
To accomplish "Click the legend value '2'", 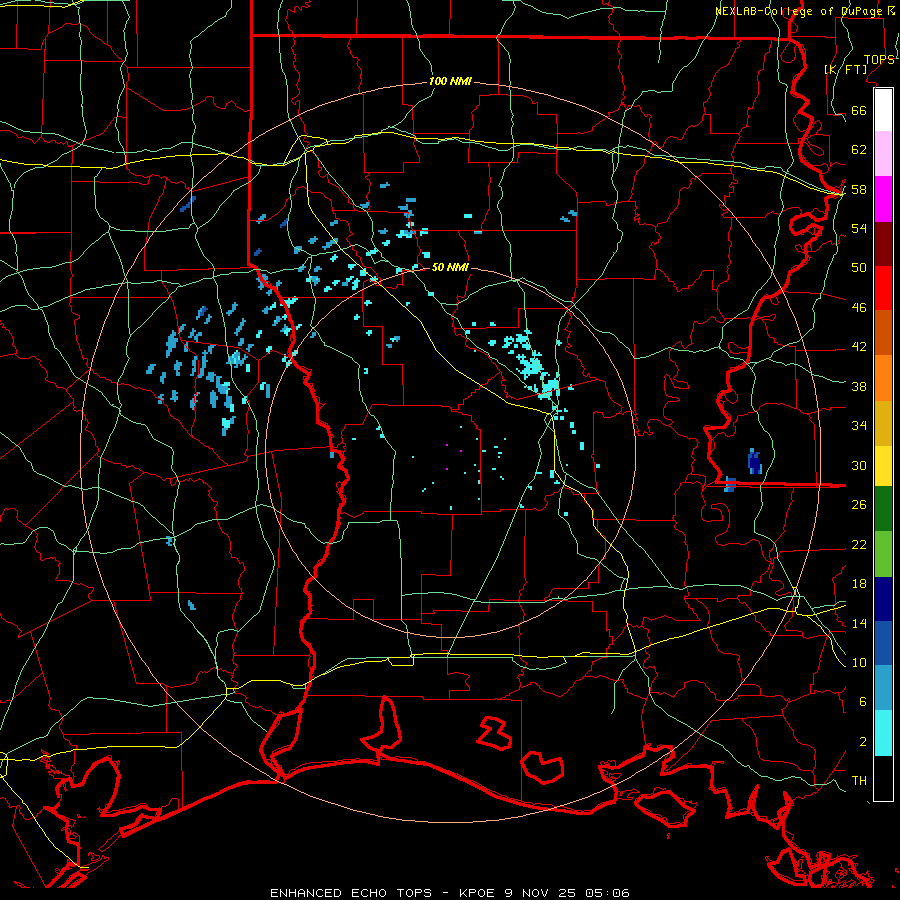I will coord(863,742).
